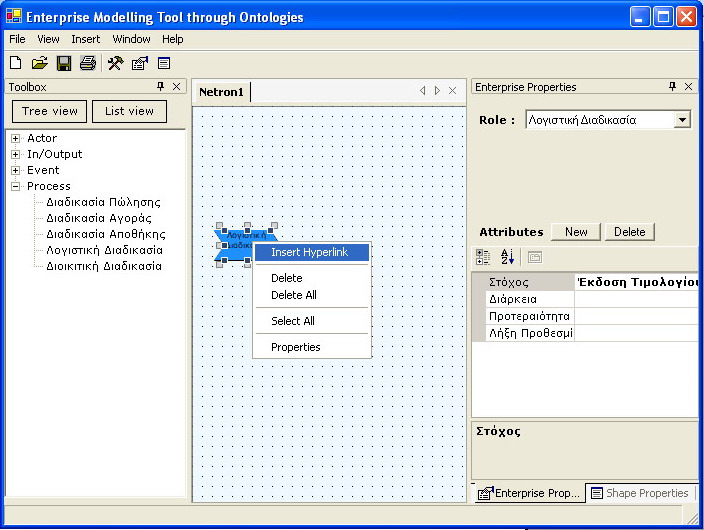Choose Delete All from context menu

312,295
